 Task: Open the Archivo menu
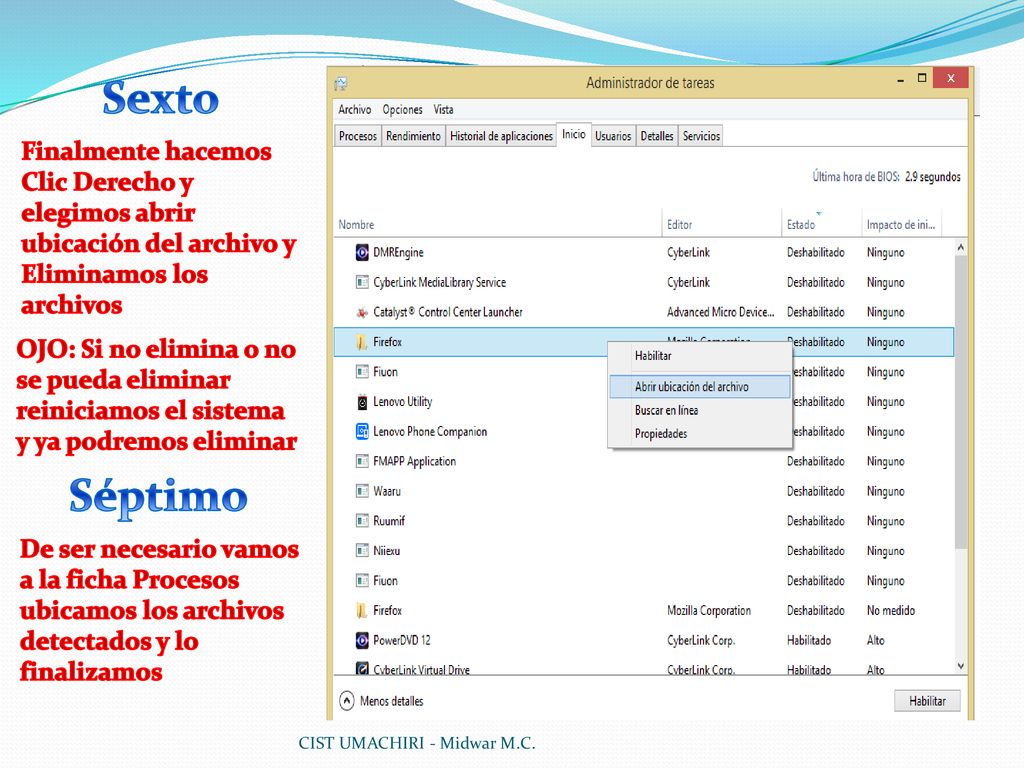355,110
